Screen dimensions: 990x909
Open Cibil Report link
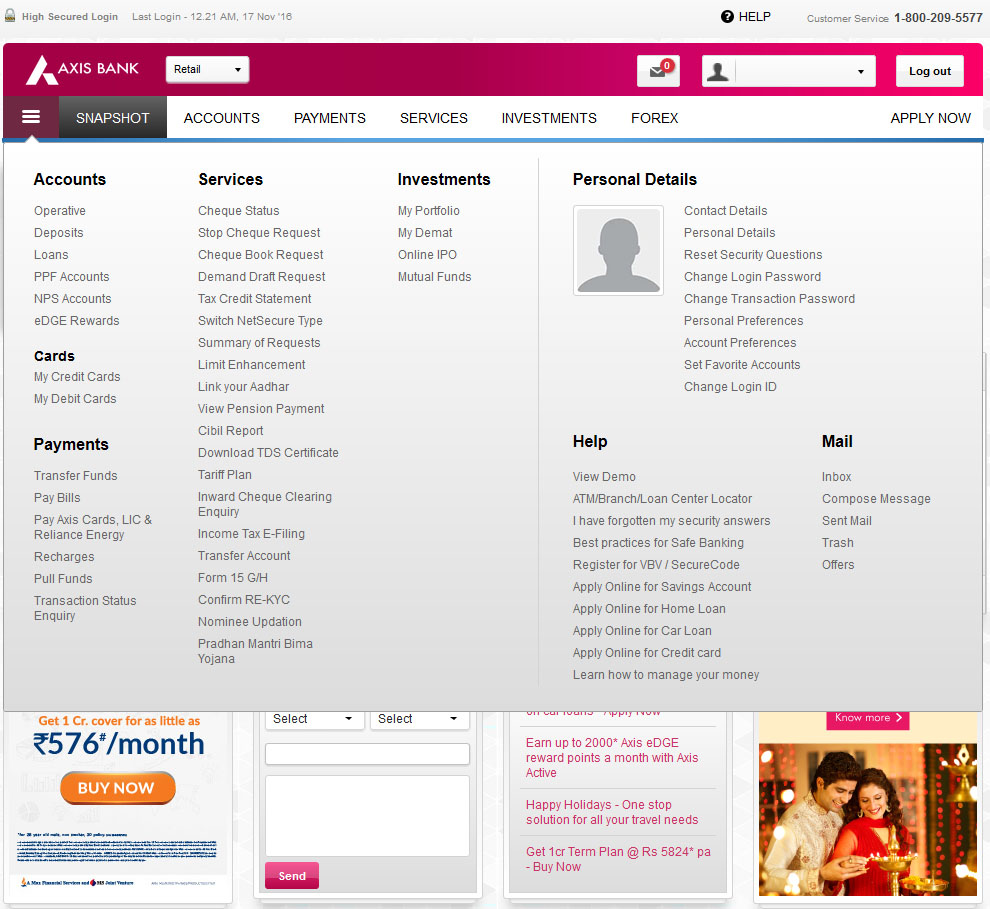tap(230, 431)
